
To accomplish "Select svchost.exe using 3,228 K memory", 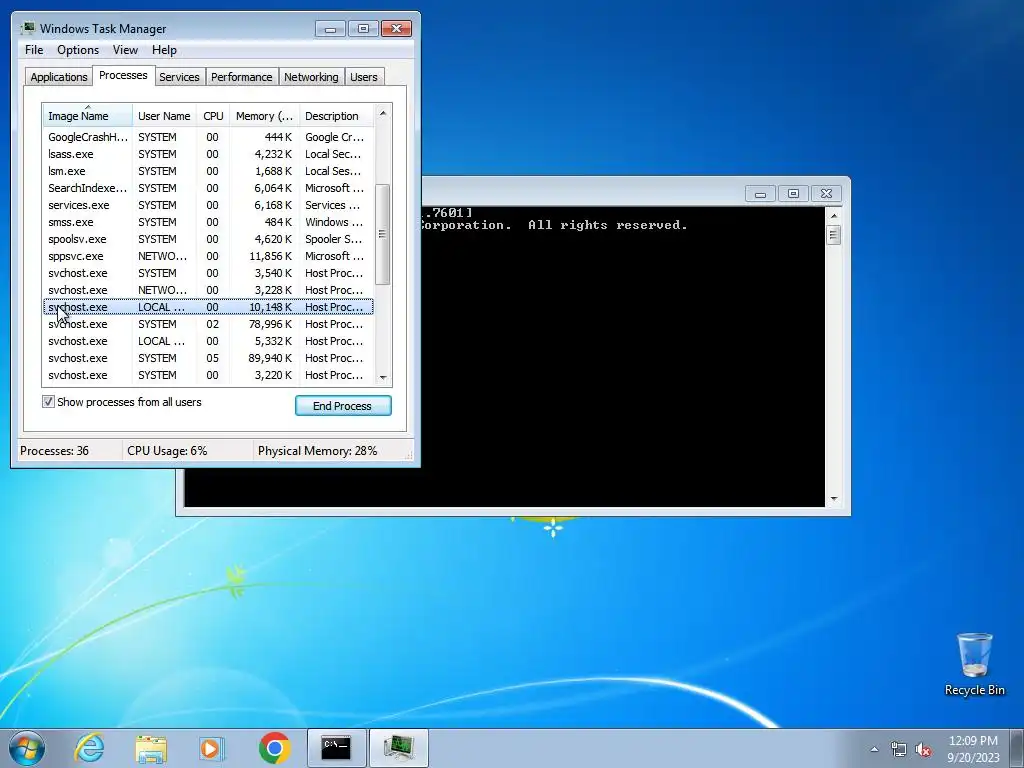I will point(208,290).
